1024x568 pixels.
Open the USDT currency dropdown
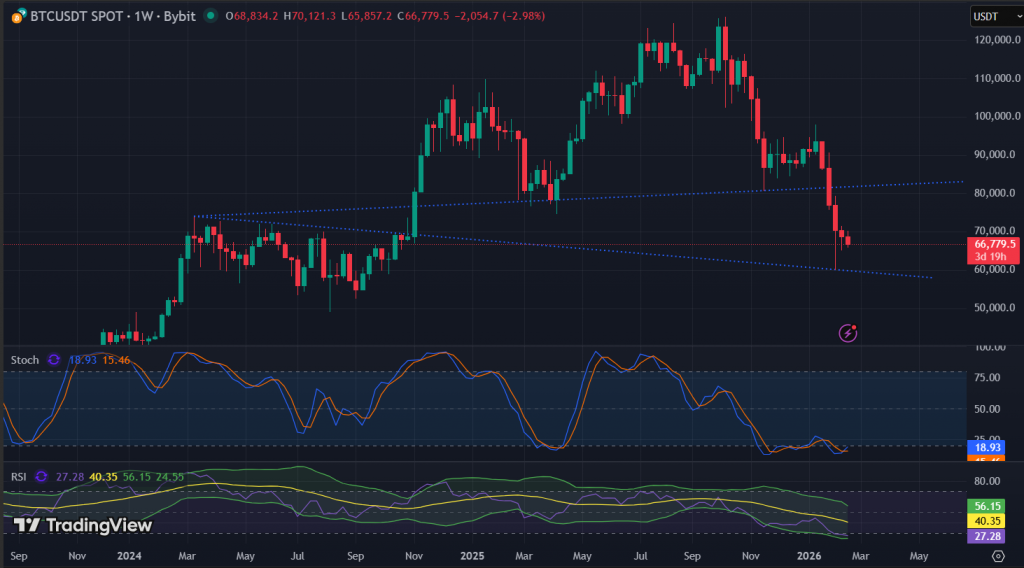(993, 16)
